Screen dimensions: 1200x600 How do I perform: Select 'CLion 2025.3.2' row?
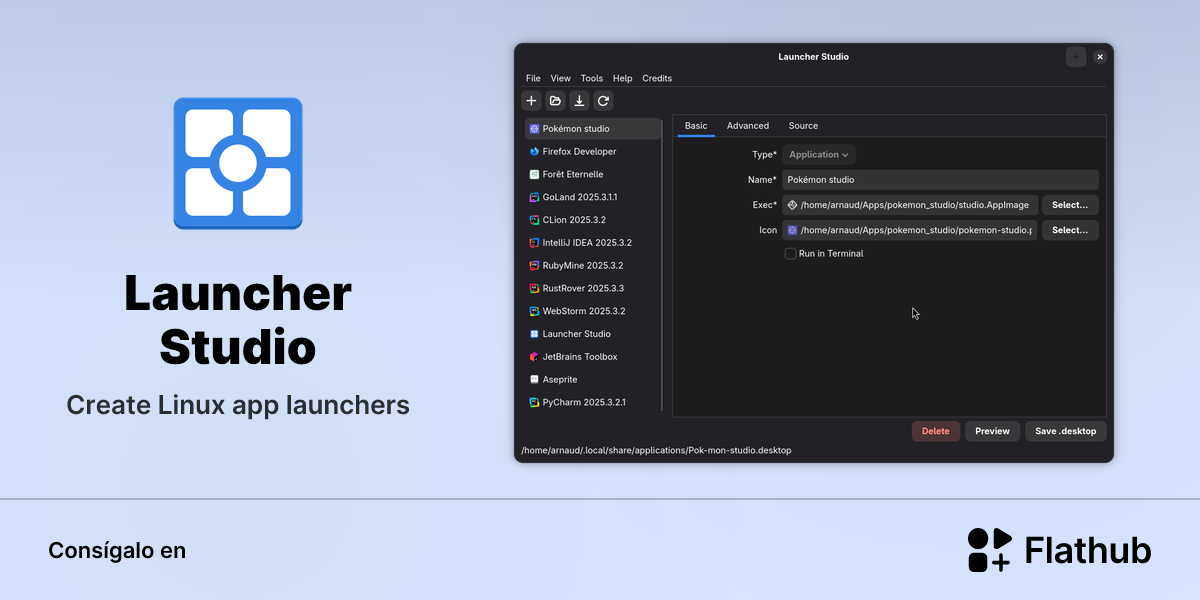593,220
